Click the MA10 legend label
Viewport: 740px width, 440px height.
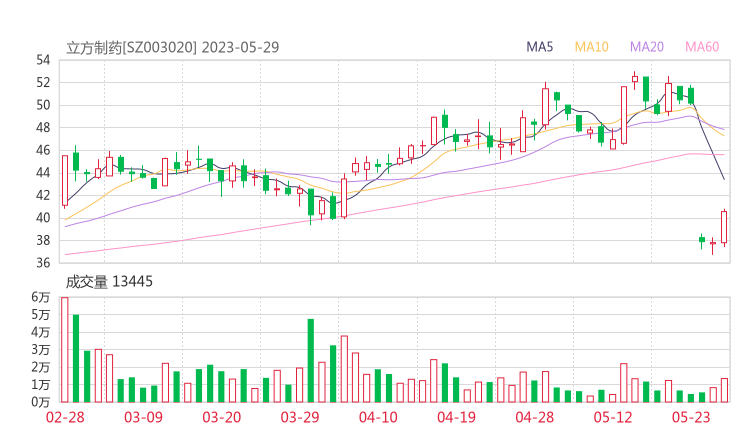pos(591,47)
